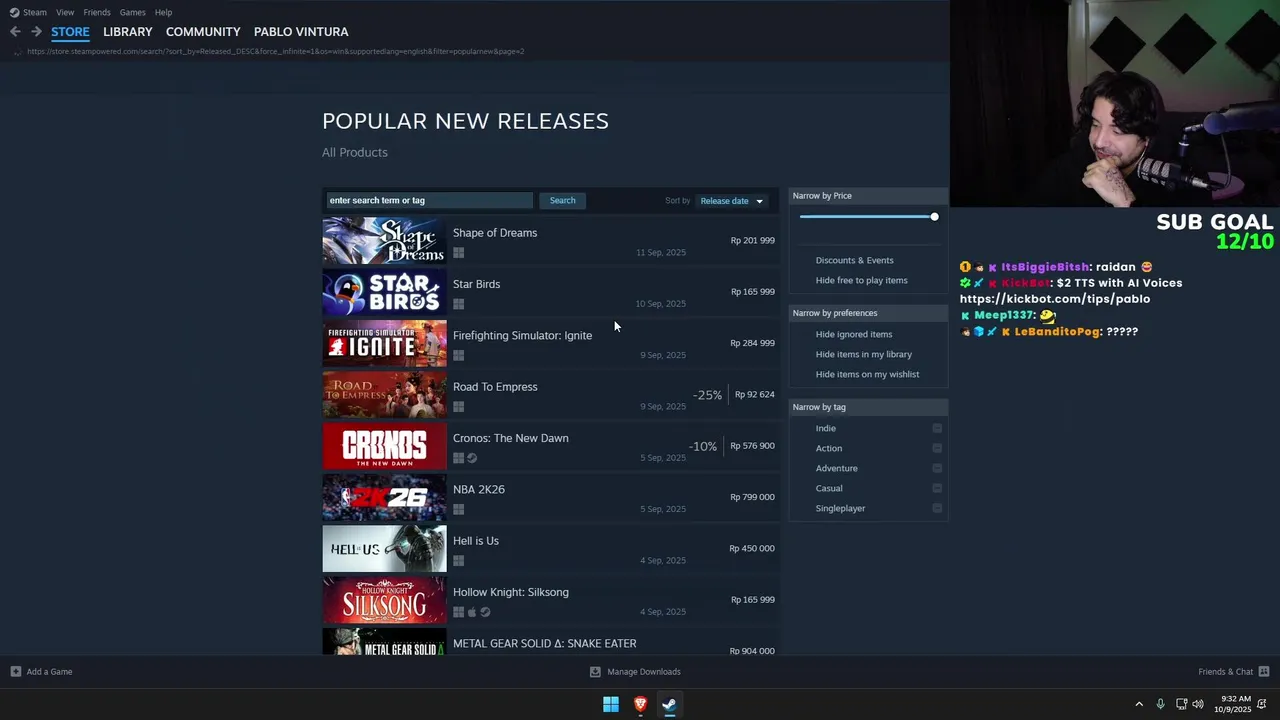The image size is (1280, 720).
Task: Click the search term or tag field
Action: pyautogui.click(x=429, y=201)
